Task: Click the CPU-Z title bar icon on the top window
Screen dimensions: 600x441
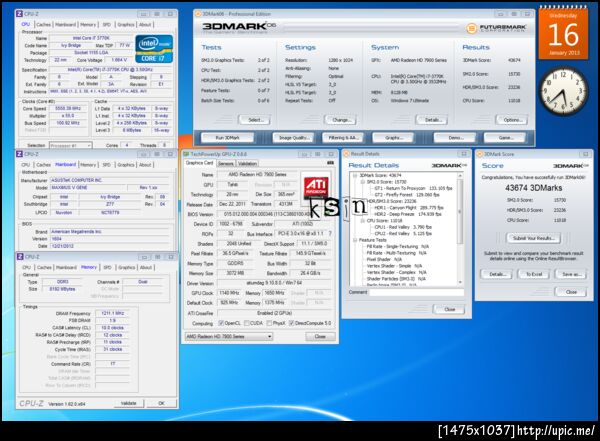Action: [x=19, y=14]
